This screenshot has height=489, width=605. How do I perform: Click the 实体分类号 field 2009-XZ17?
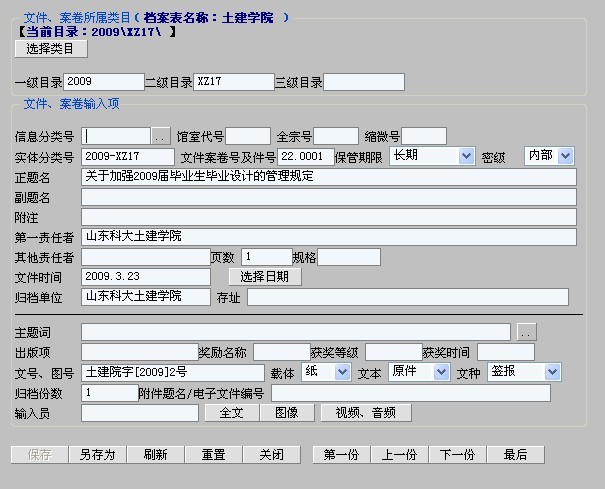click(x=128, y=157)
